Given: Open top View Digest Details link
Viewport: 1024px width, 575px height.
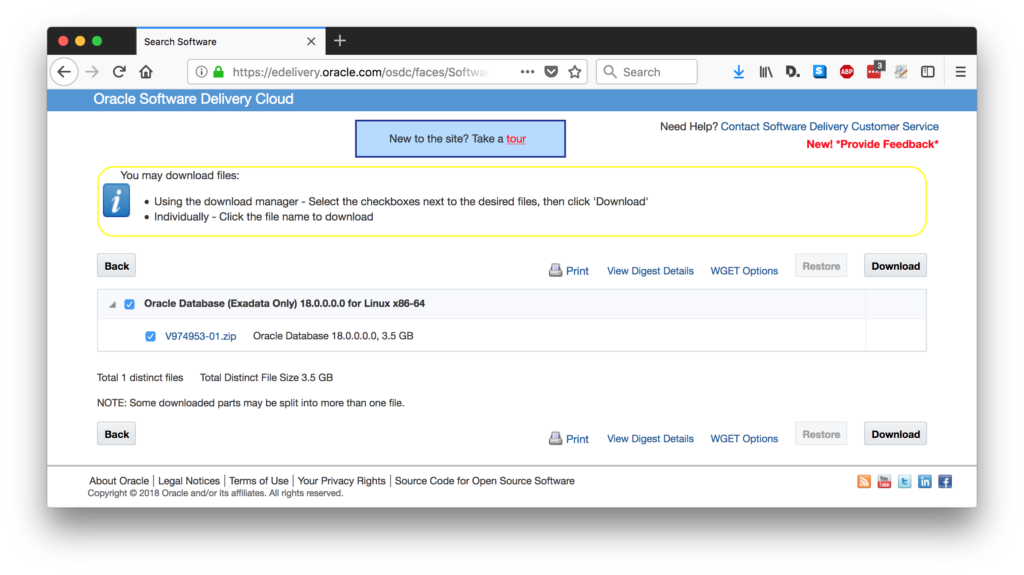Looking at the screenshot, I should coord(650,271).
